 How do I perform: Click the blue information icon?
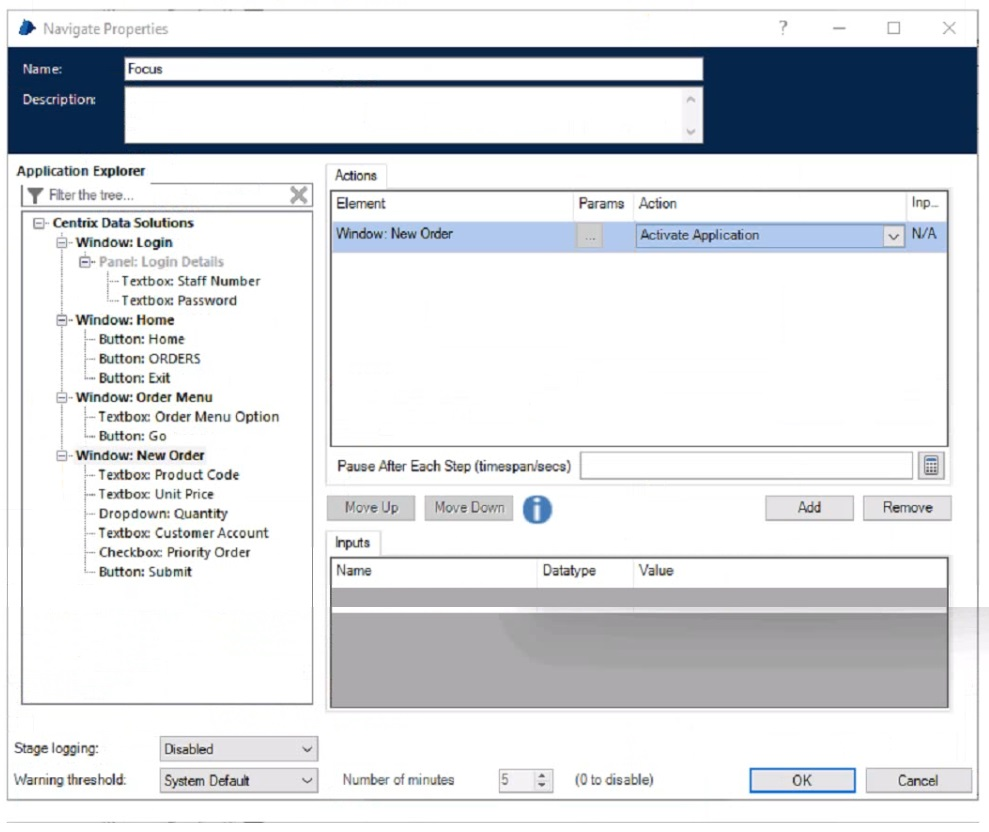[537, 508]
